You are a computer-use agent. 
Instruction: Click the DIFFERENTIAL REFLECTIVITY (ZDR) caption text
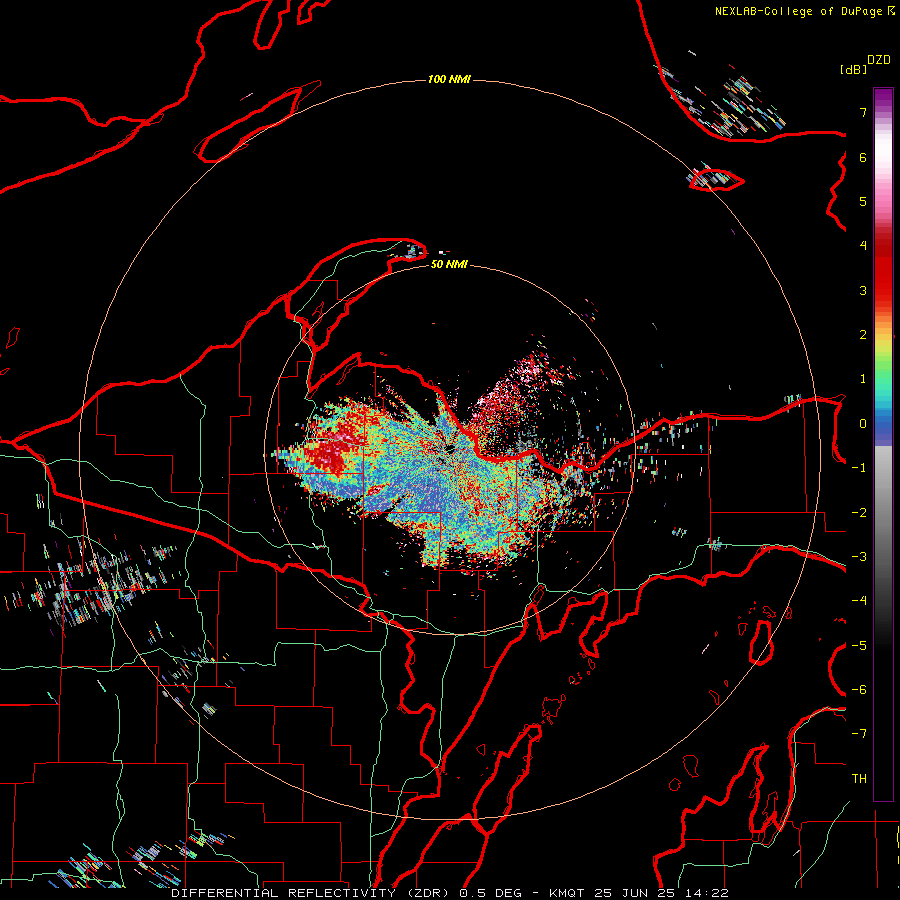[x=310, y=893]
